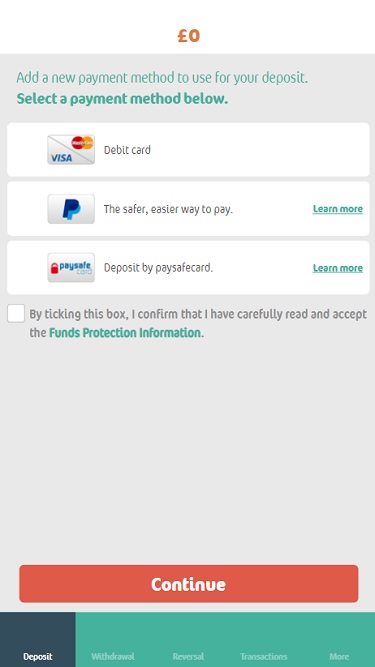
Task: Open the More tab
Action: 339,640
